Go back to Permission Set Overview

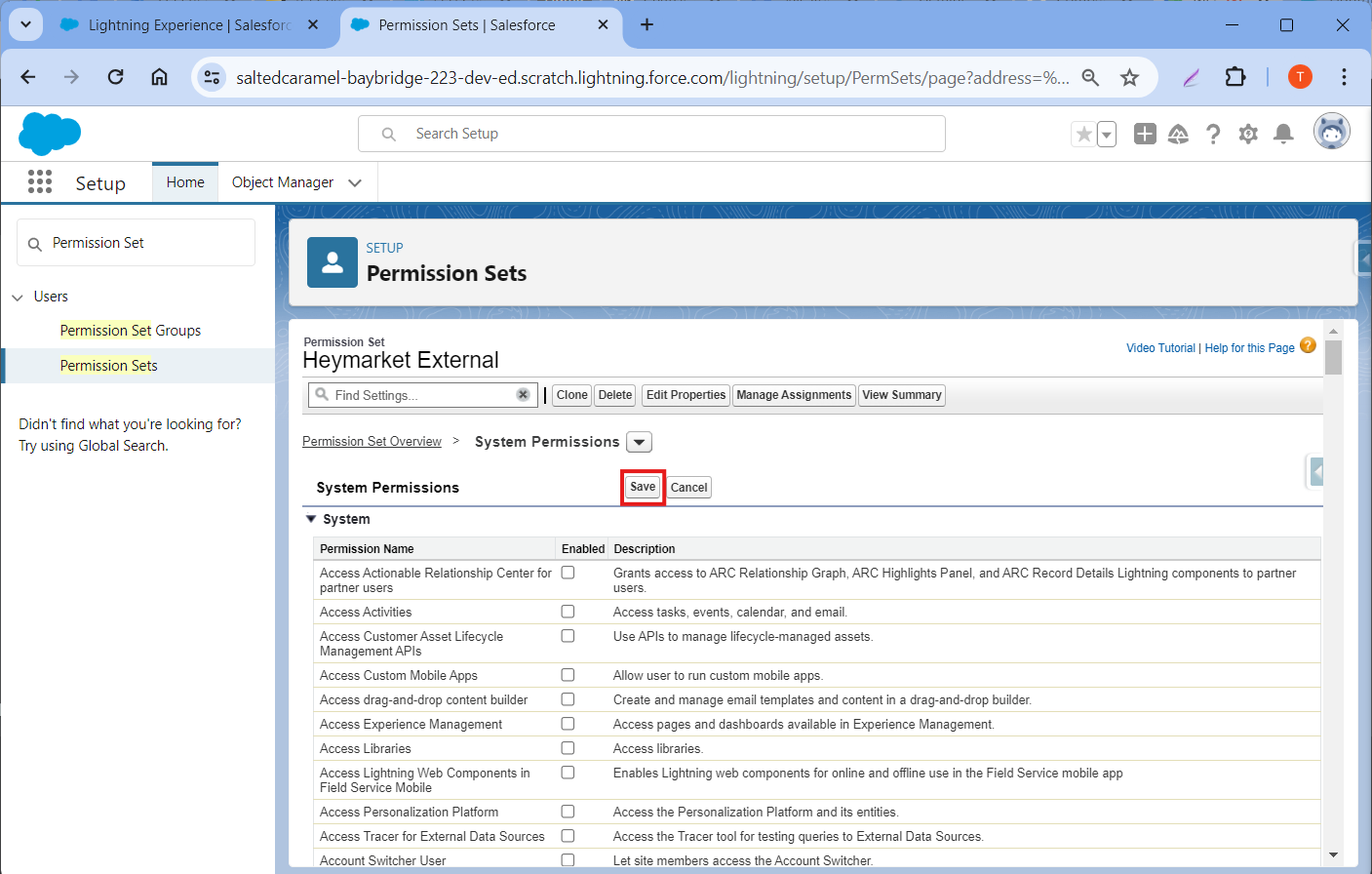(372, 442)
